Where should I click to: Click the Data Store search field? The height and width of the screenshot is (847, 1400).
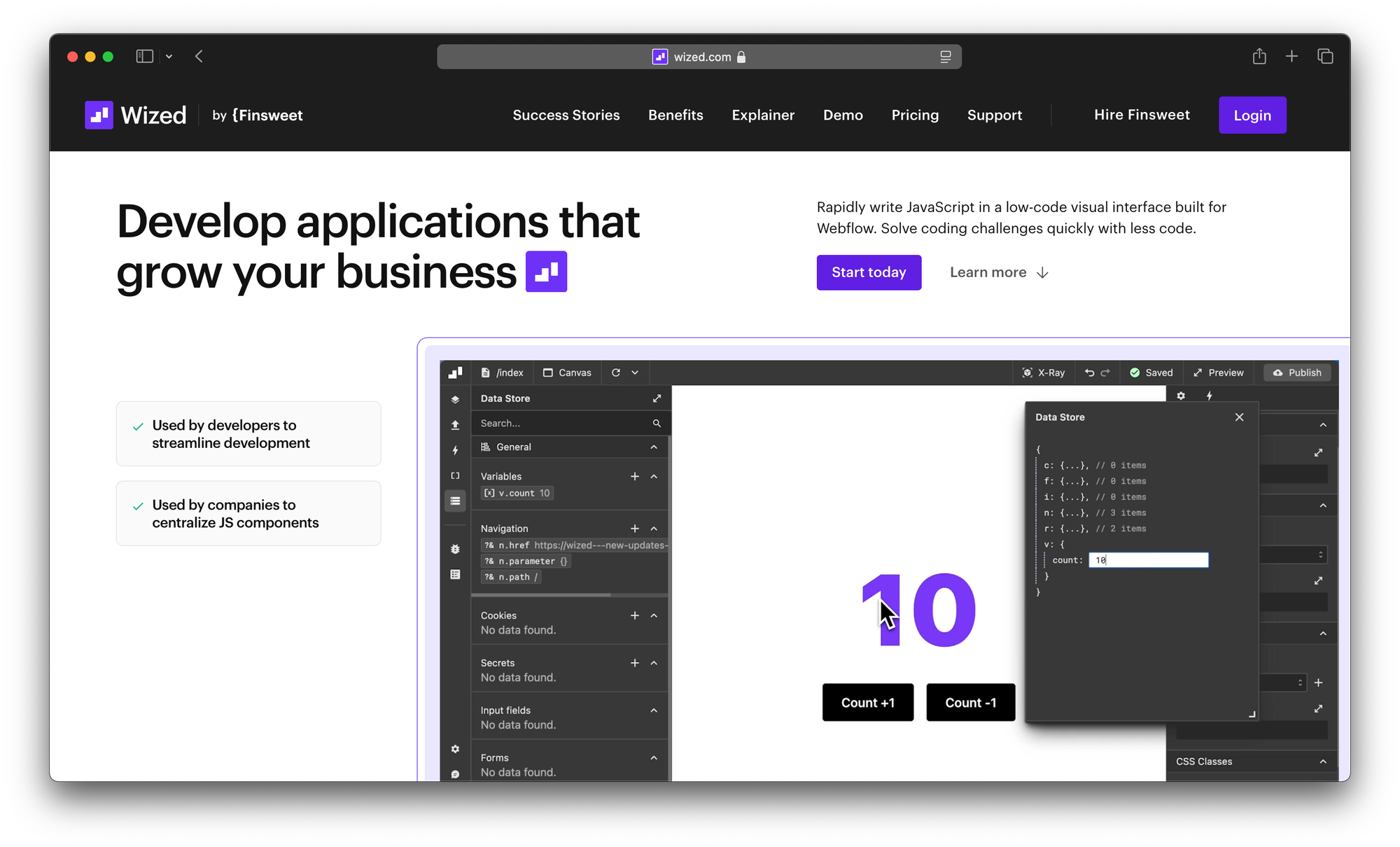pyautogui.click(x=571, y=423)
